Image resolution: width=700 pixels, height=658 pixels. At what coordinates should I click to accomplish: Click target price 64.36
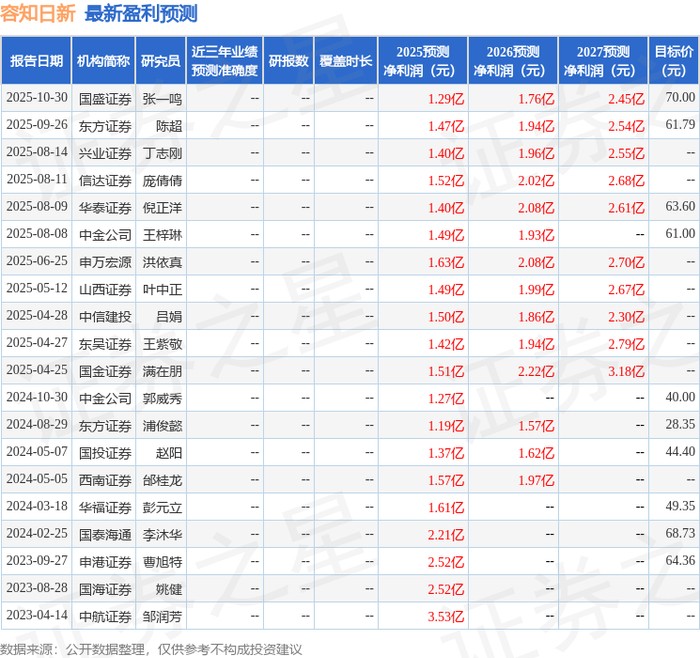[x=680, y=560]
